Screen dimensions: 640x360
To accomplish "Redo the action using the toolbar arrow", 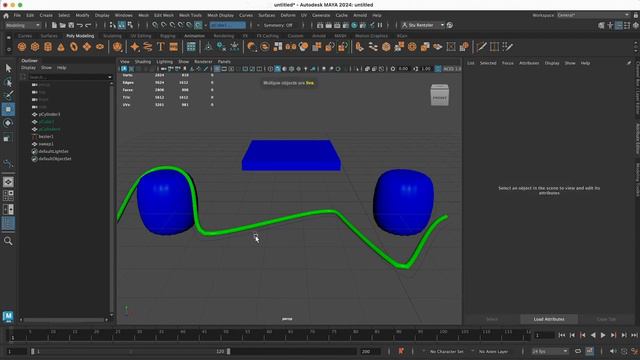I will [x=88, y=25].
